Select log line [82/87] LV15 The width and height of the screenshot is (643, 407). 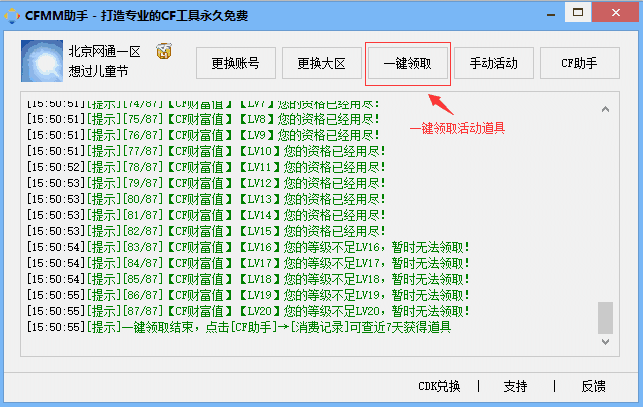(206, 231)
